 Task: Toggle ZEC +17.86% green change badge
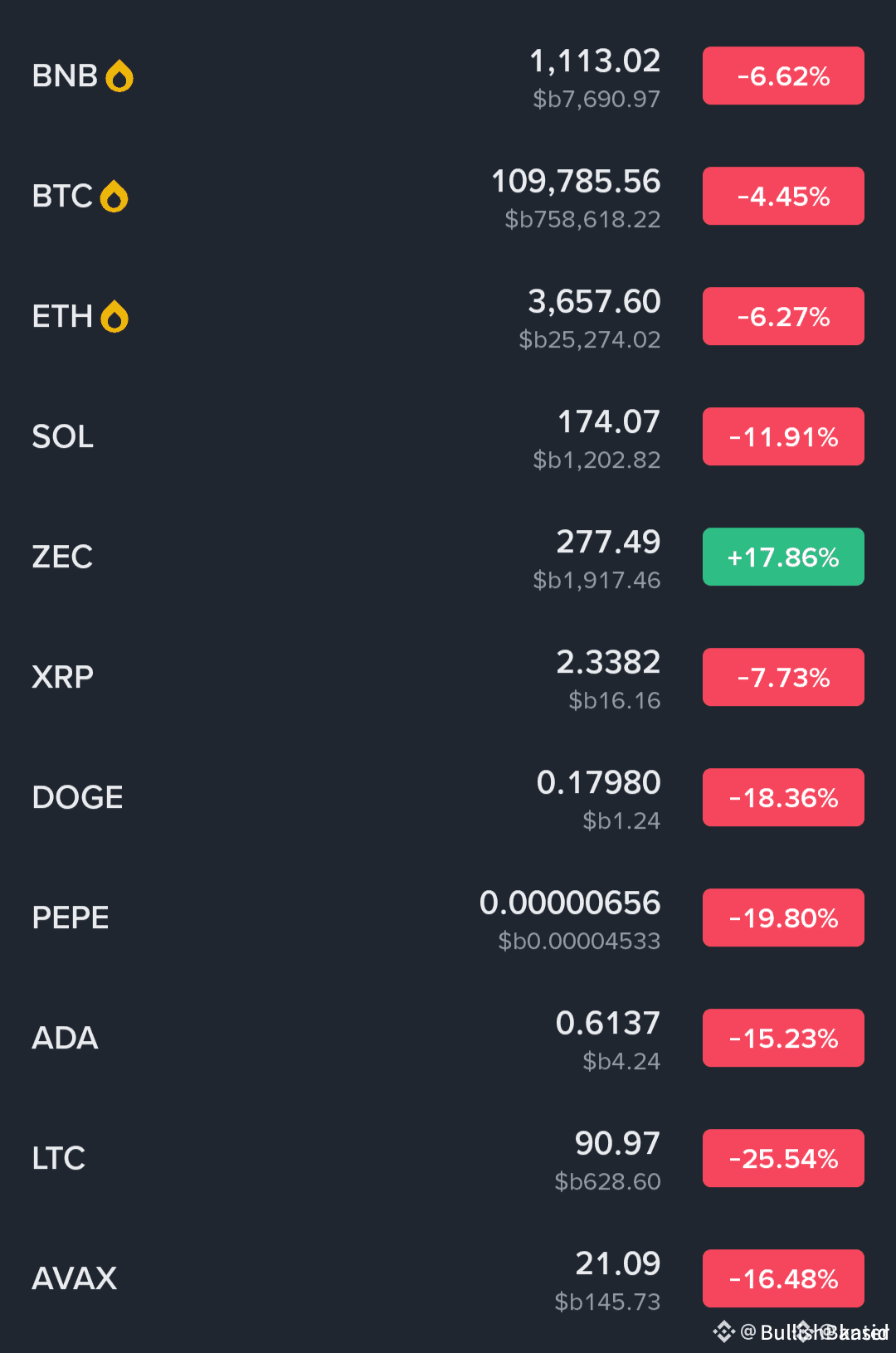[x=783, y=557]
